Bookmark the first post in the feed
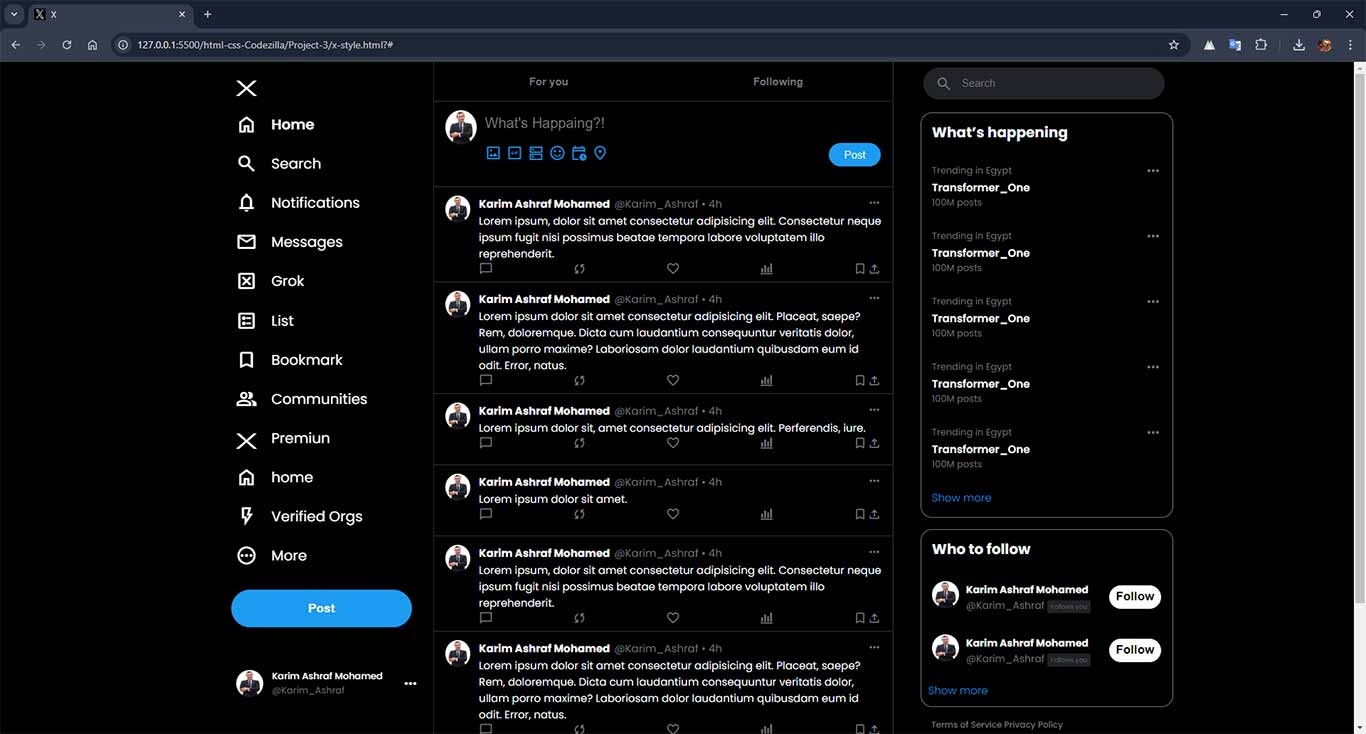1366x734 pixels. [x=859, y=269]
